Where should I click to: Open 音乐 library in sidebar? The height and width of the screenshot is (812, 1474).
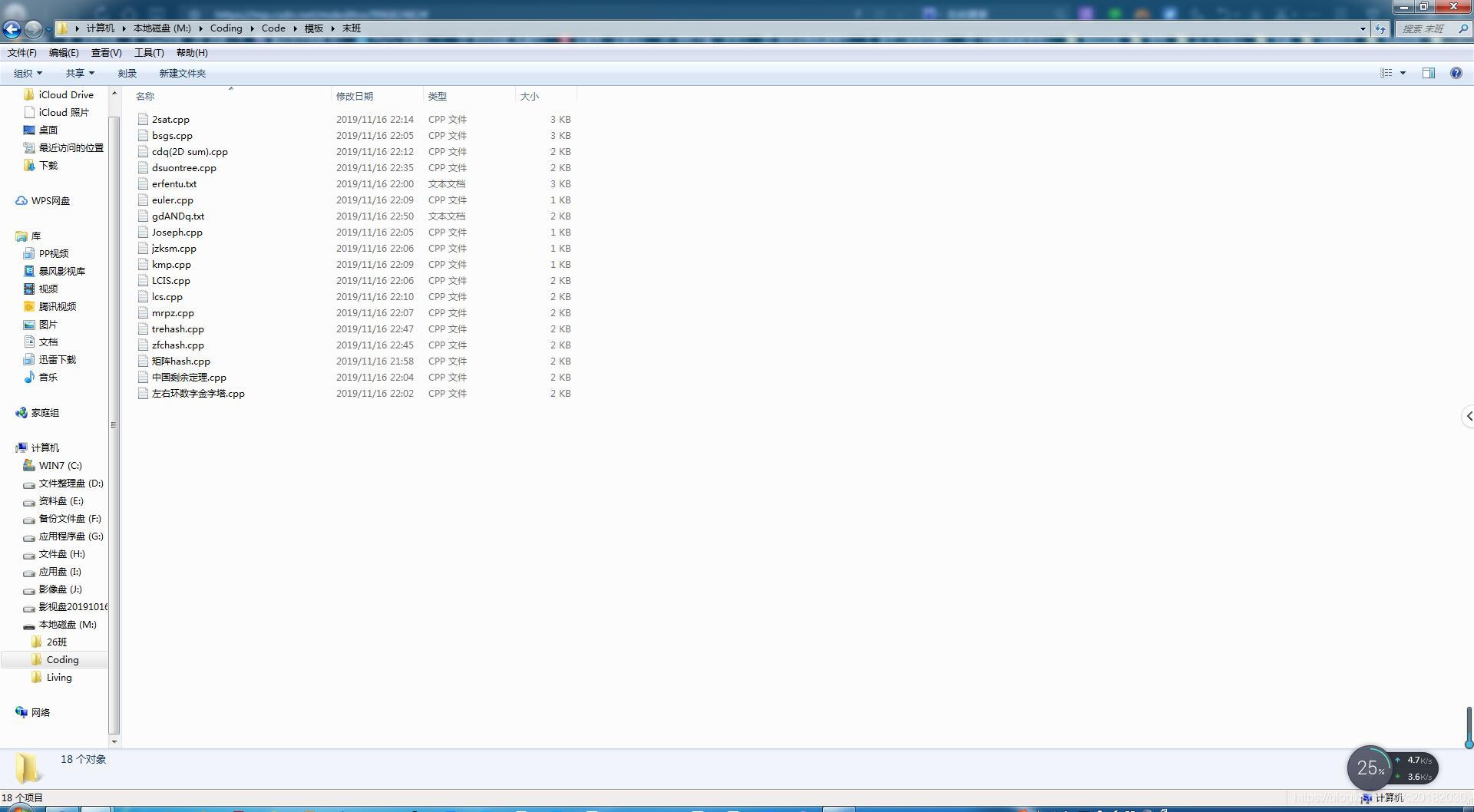[48, 377]
